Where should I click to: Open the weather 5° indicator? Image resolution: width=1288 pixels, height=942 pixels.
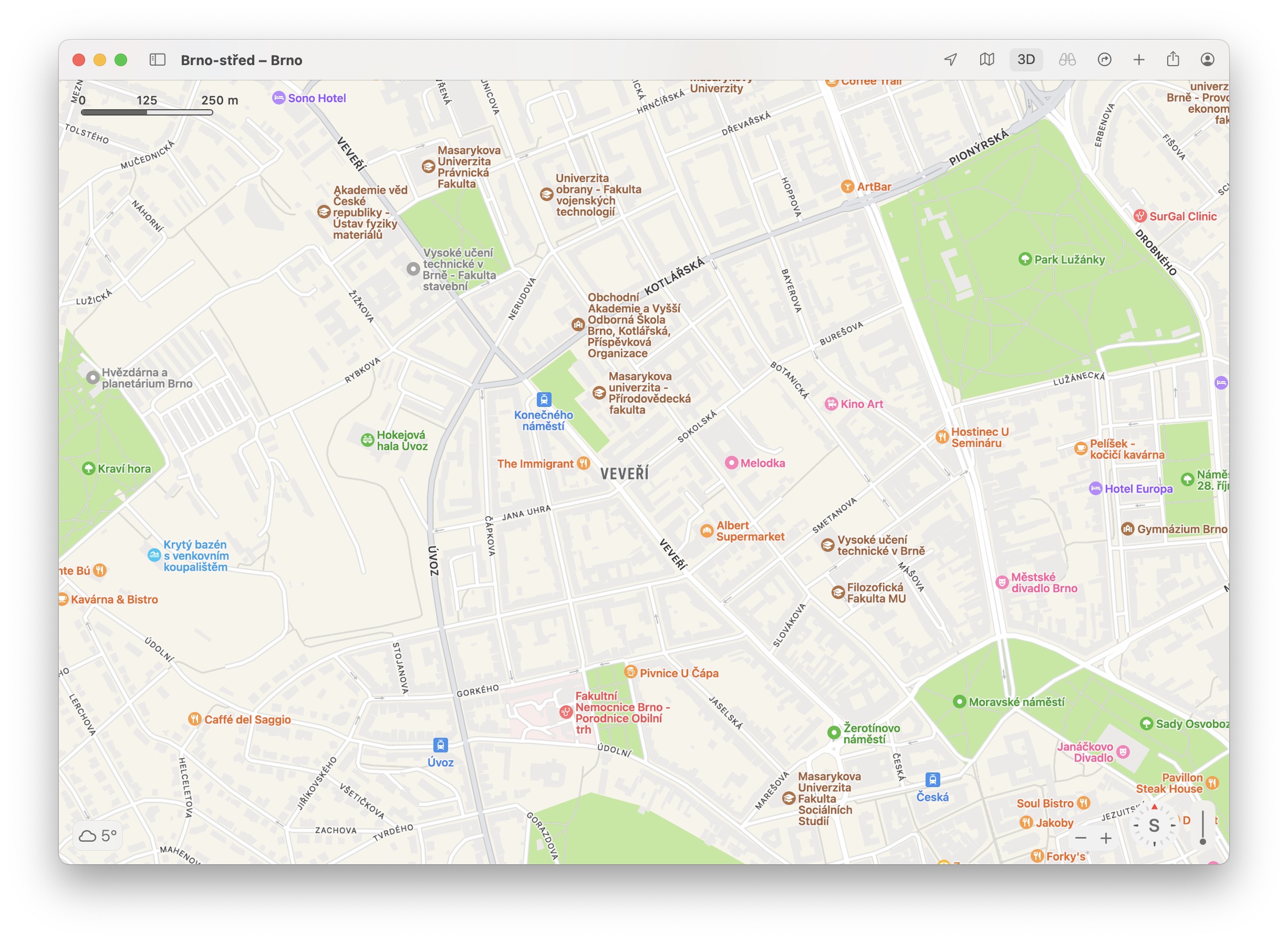point(98,836)
